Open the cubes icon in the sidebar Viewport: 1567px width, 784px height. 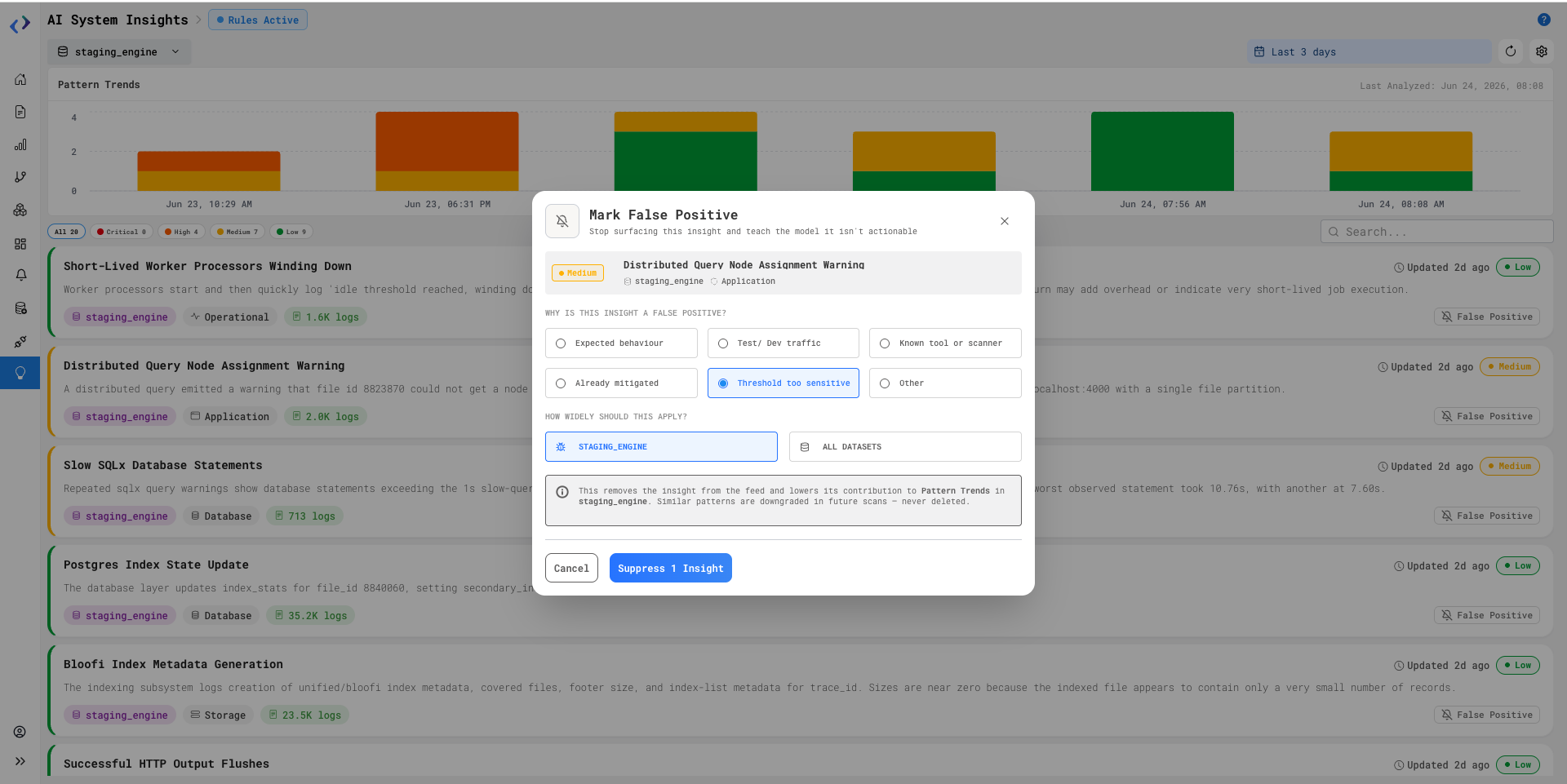pos(20,210)
